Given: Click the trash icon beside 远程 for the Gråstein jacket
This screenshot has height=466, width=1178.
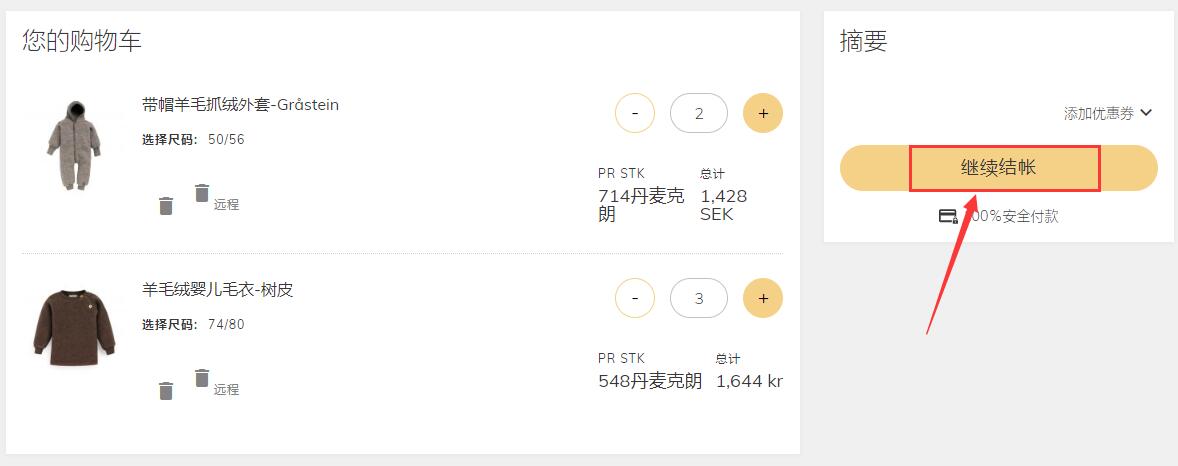Looking at the screenshot, I should [x=202, y=193].
